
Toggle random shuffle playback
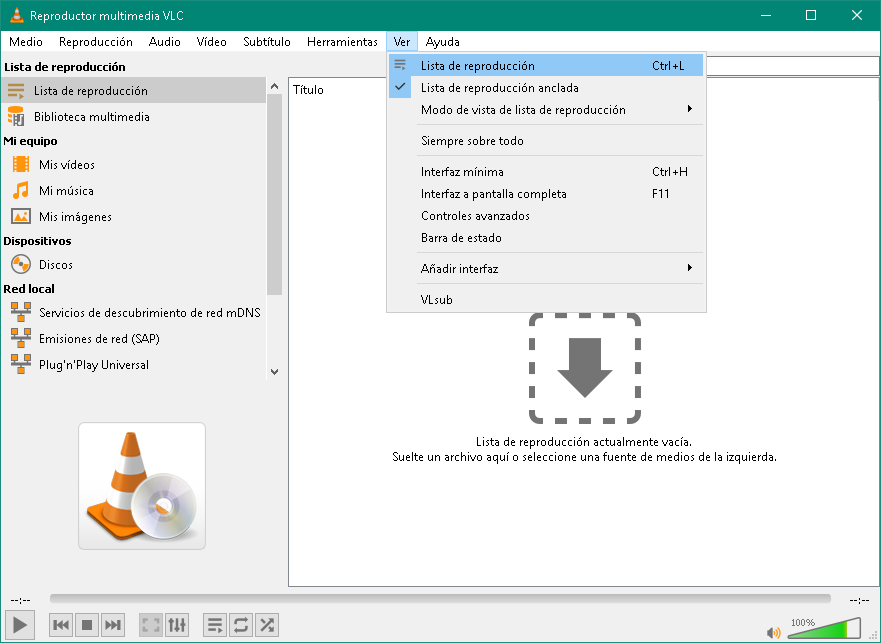click(x=266, y=624)
